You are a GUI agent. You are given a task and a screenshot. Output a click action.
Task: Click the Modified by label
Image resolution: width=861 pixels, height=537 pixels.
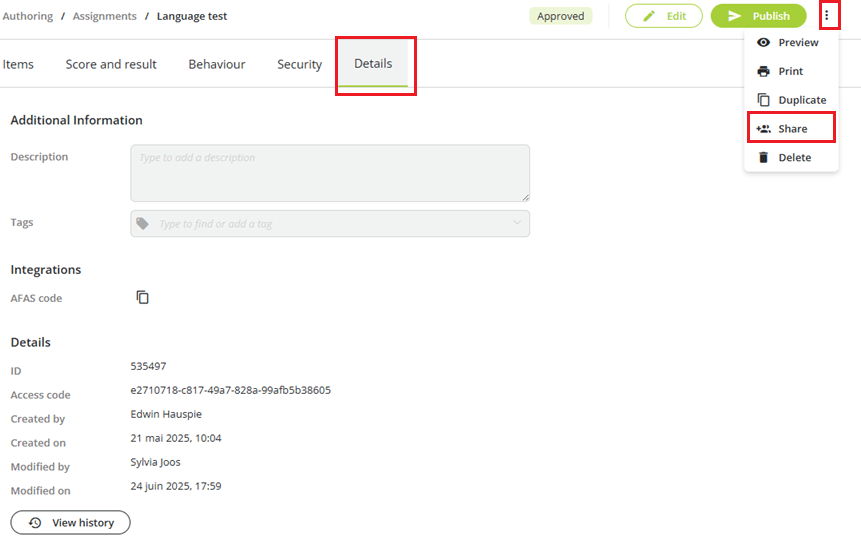click(x=40, y=467)
